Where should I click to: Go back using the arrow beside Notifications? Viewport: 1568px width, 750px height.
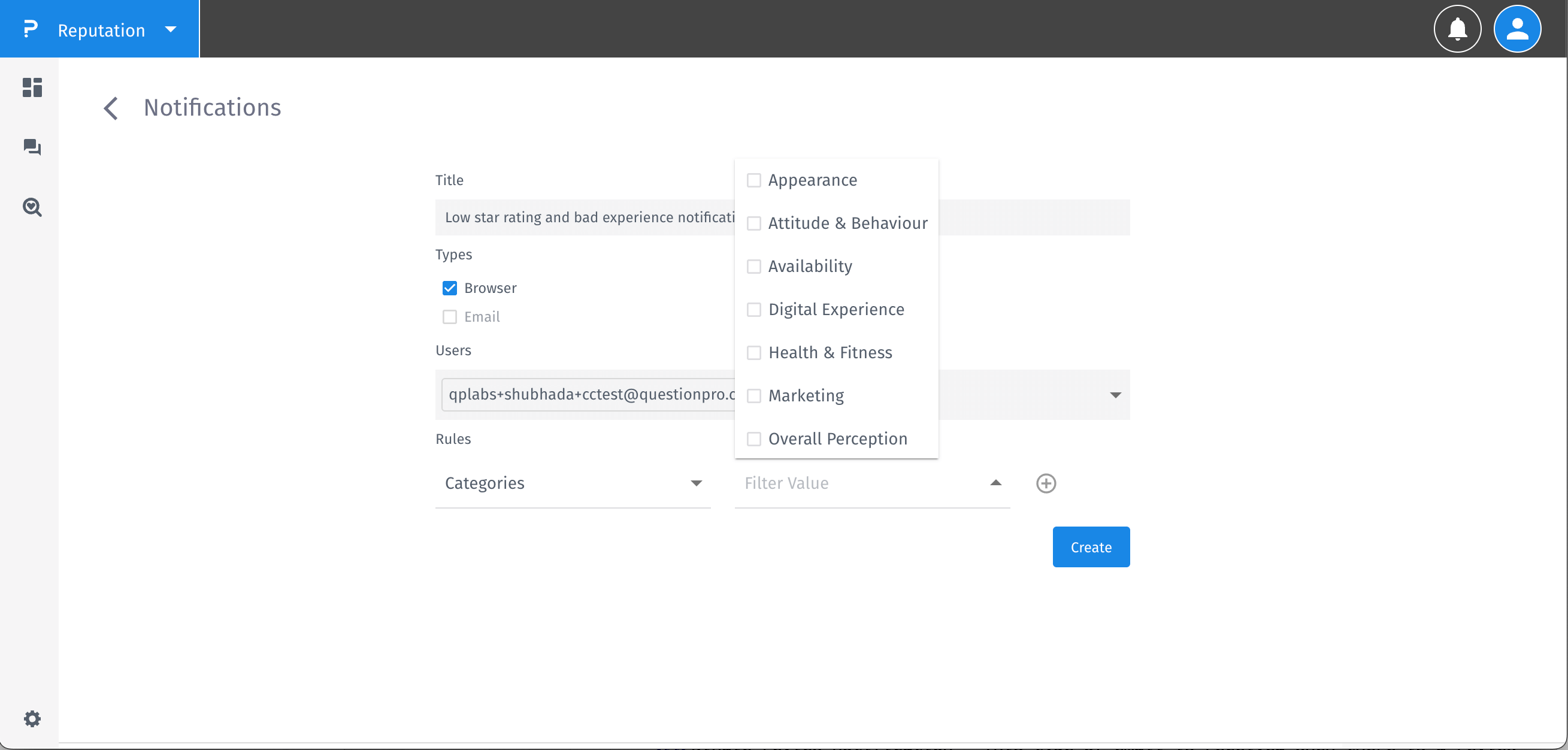[x=110, y=108]
